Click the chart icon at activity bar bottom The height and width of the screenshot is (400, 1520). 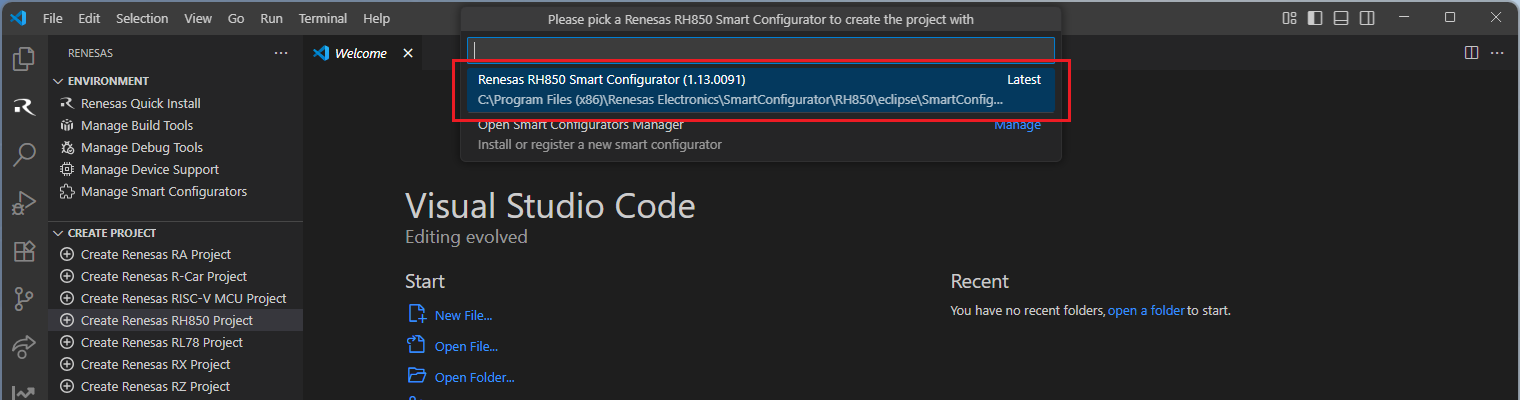pyautogui.click(x=24, y=392)
